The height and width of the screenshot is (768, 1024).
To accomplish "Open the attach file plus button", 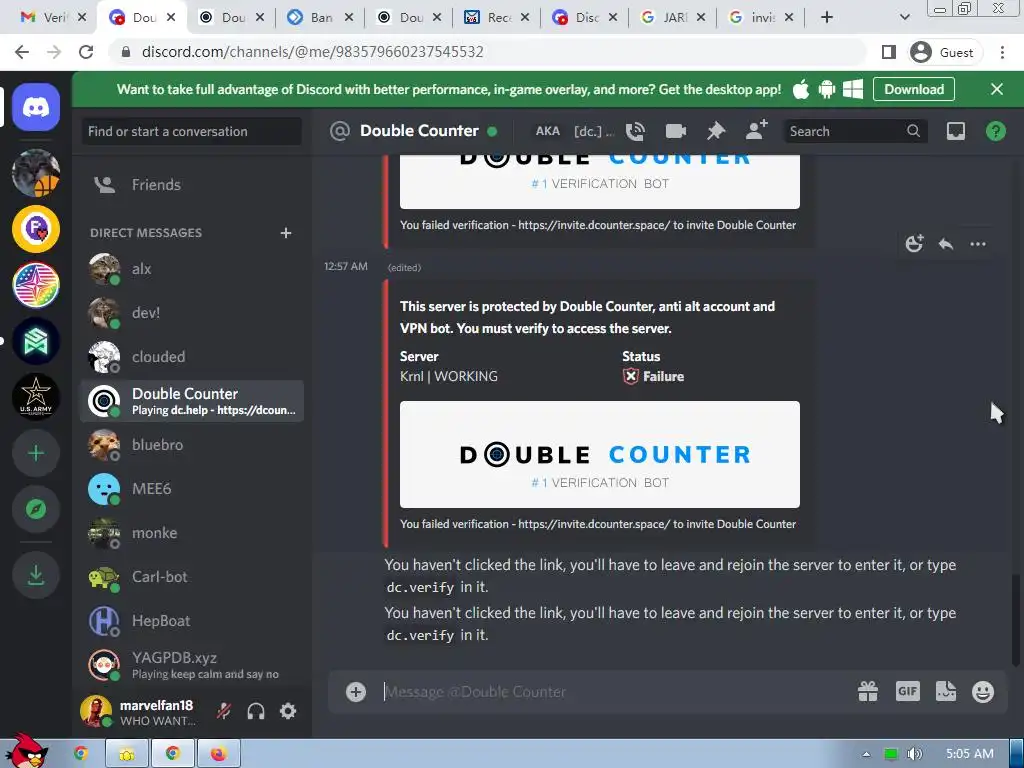I will (356, 692).
